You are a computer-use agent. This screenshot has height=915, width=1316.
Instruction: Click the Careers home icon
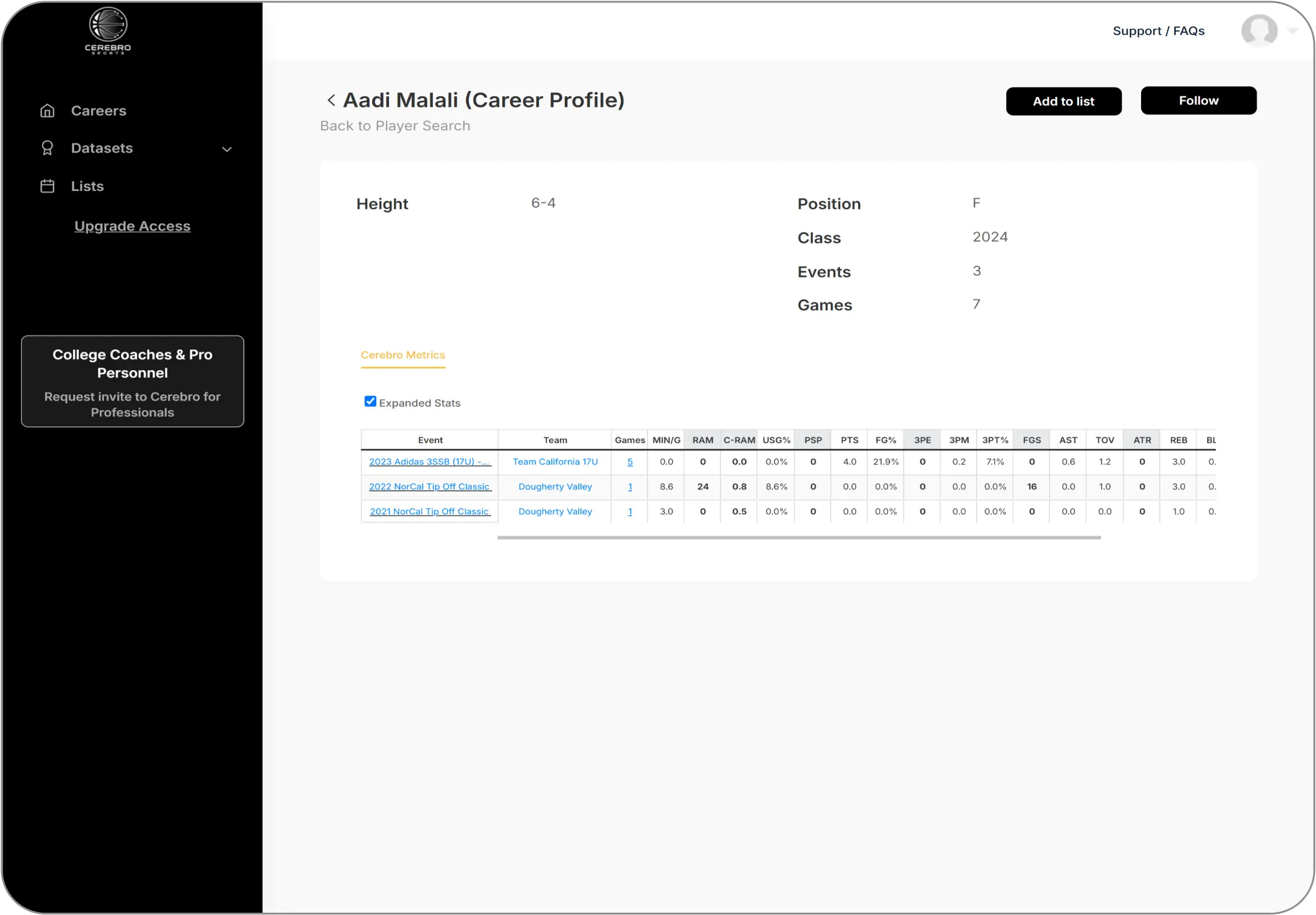point(47,111)
